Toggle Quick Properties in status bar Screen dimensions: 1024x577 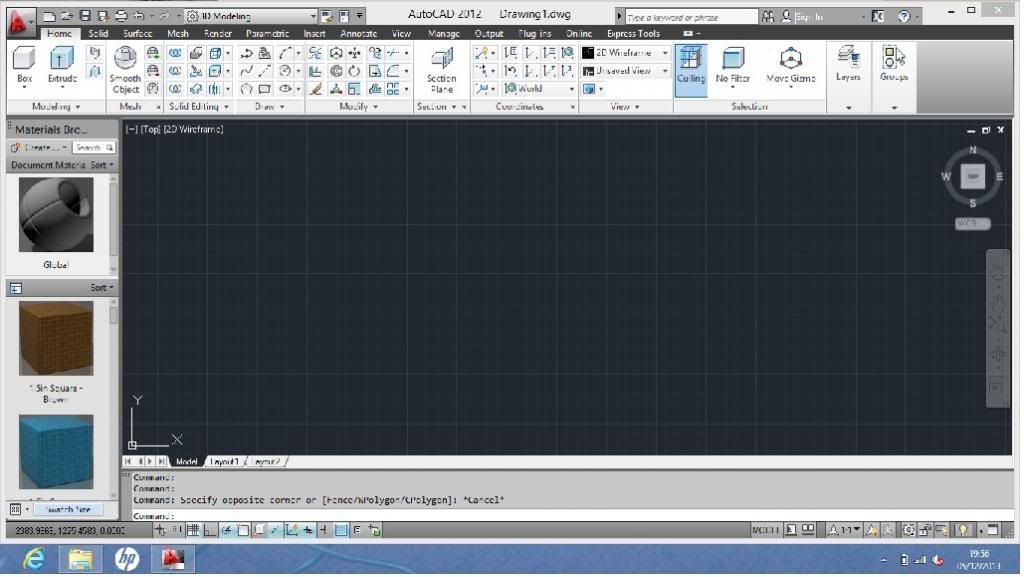pos(357,530)
